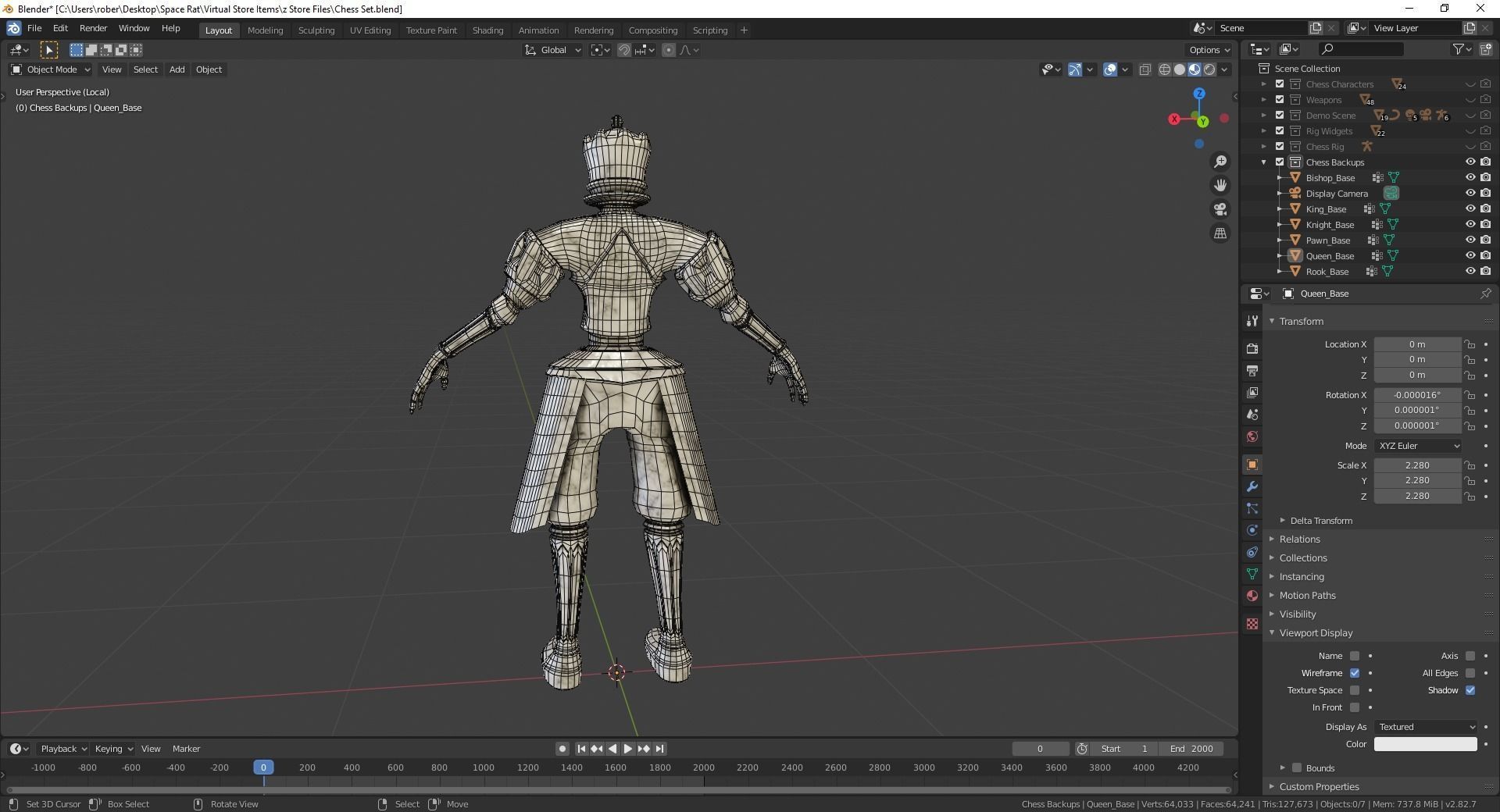Toggle proportional editing icon
Screen dimensions: 1500x812
click(669, 50)
